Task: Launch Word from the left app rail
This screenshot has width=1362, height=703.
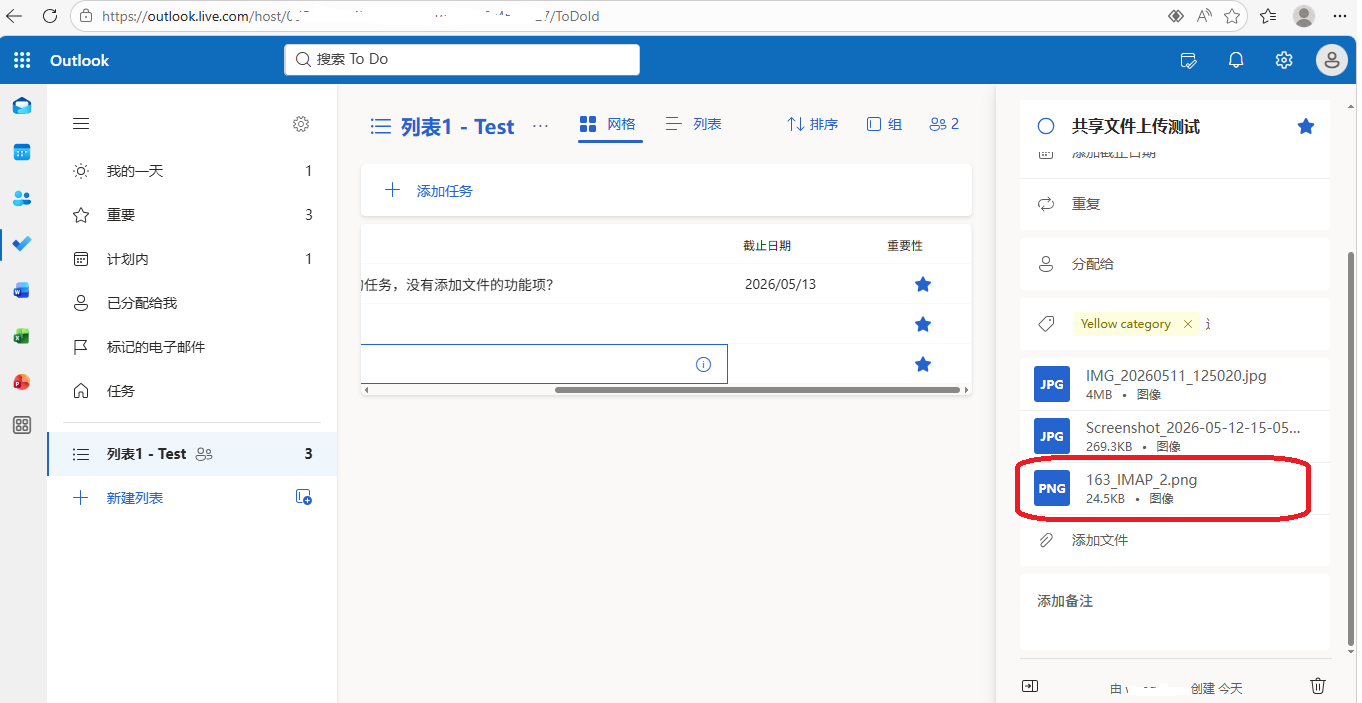Action: click(22, 290)
